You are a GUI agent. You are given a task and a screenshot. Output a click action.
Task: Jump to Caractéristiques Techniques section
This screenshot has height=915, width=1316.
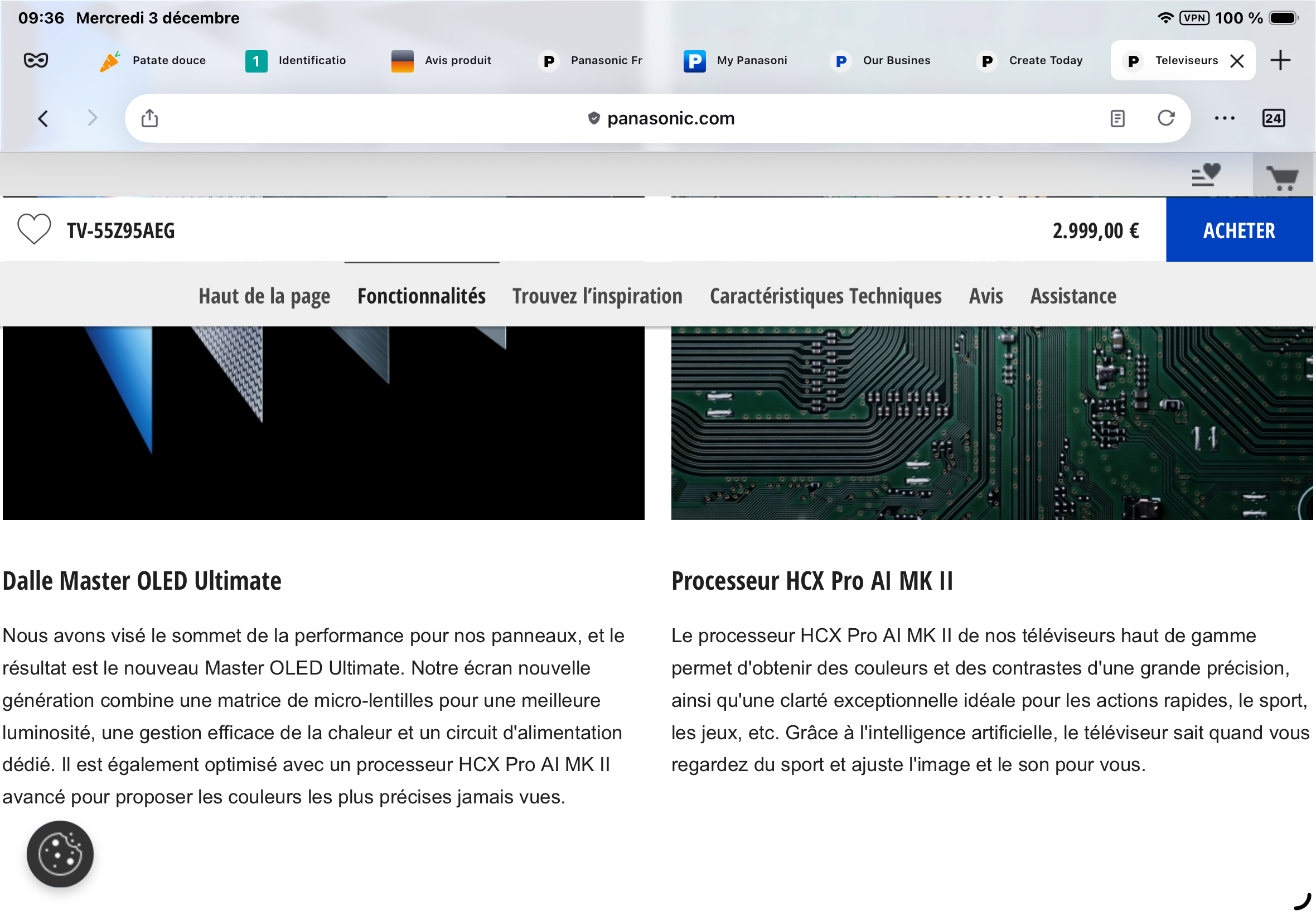pyautogui.click(x=825, y=296)
